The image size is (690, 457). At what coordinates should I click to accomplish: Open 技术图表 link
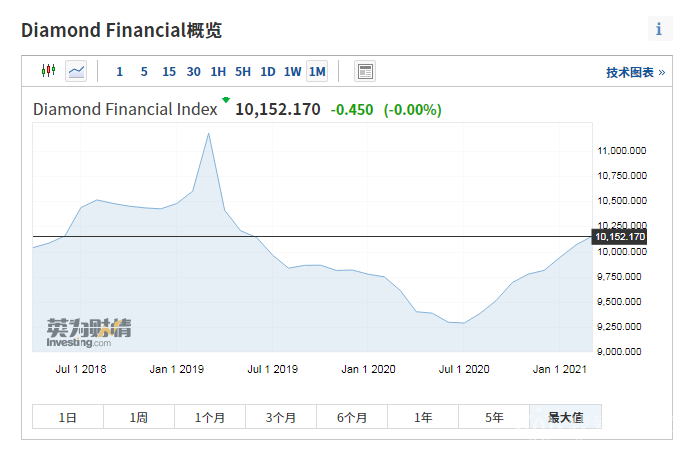(x=635, y=72)
